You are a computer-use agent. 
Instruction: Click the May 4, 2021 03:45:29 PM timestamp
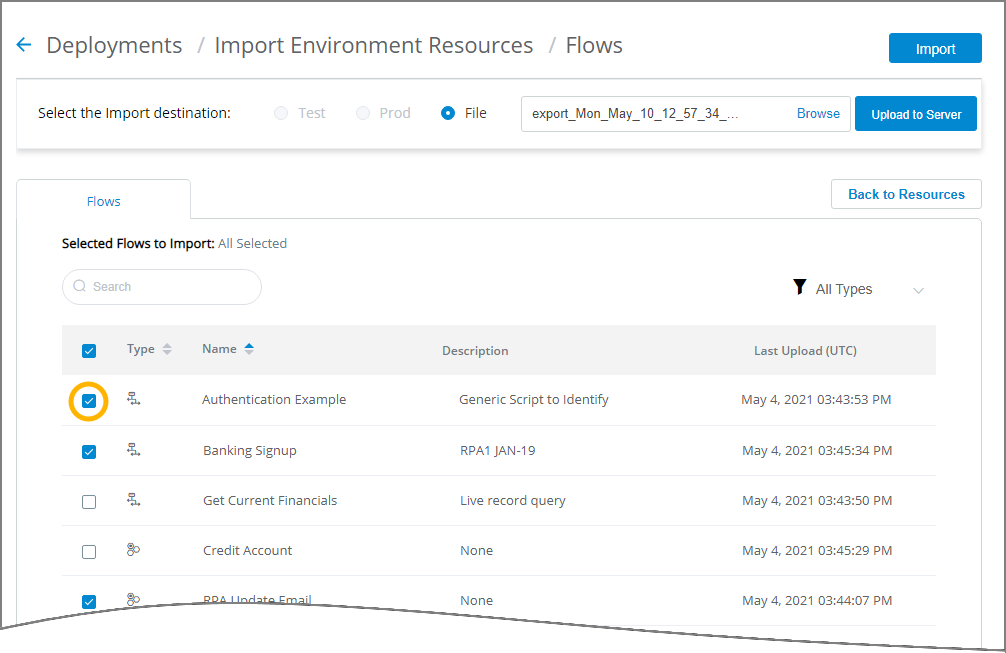pos(817,550)
